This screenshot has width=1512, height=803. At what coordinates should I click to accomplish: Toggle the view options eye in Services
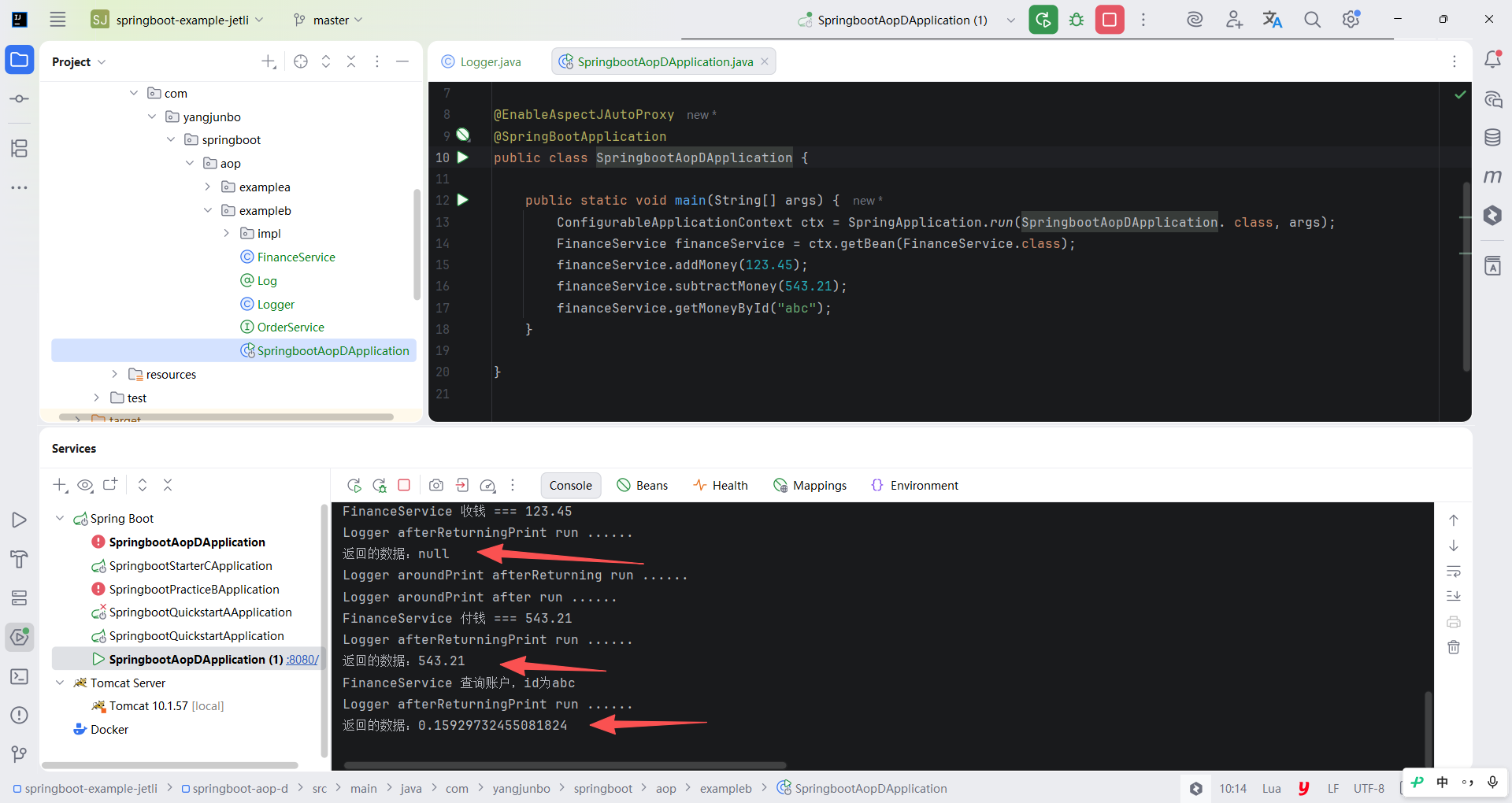point(85,485)
